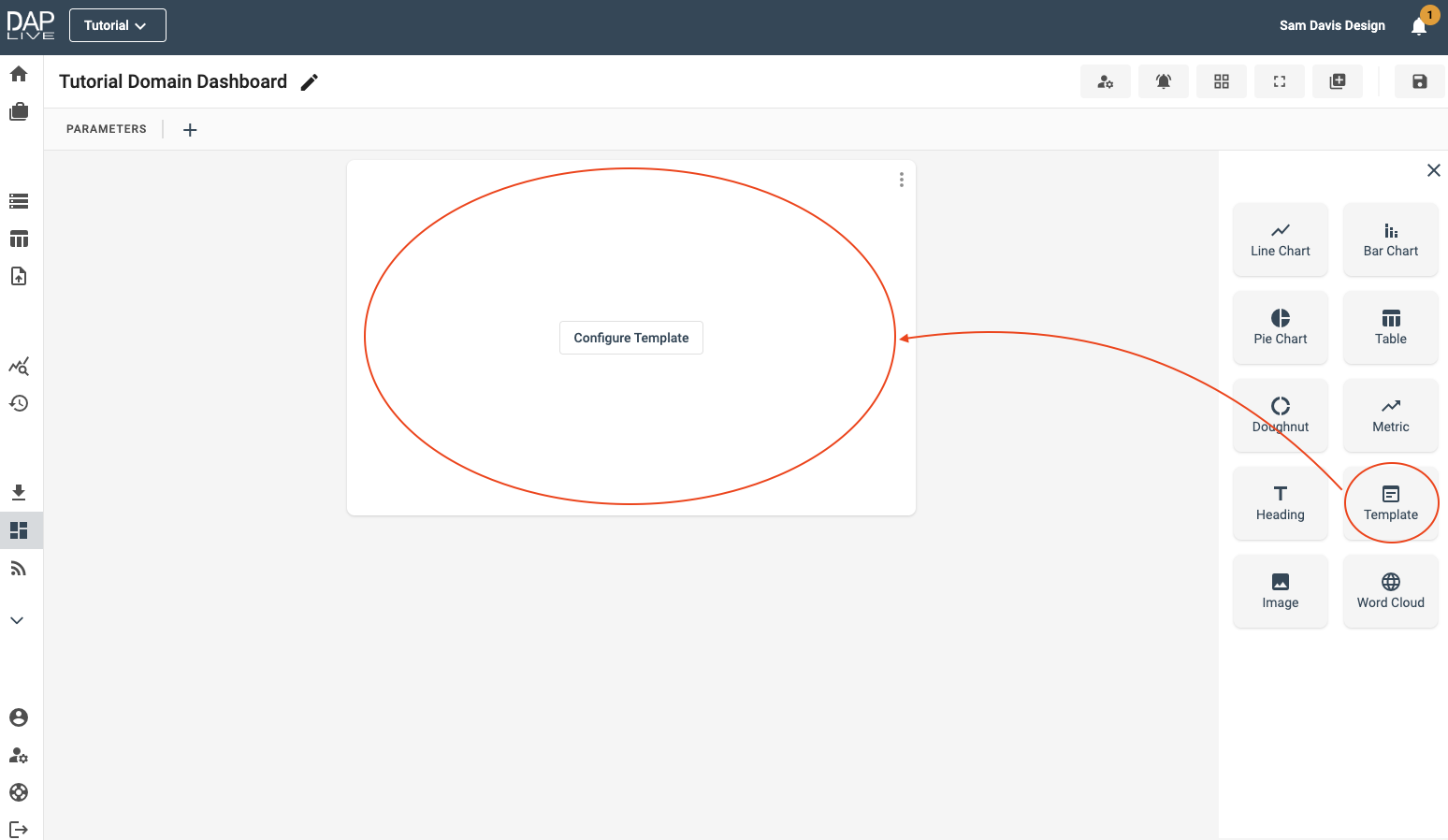
Task: Click the alarm alert icon in toolbar
Action: click(x=1163, y=81)
